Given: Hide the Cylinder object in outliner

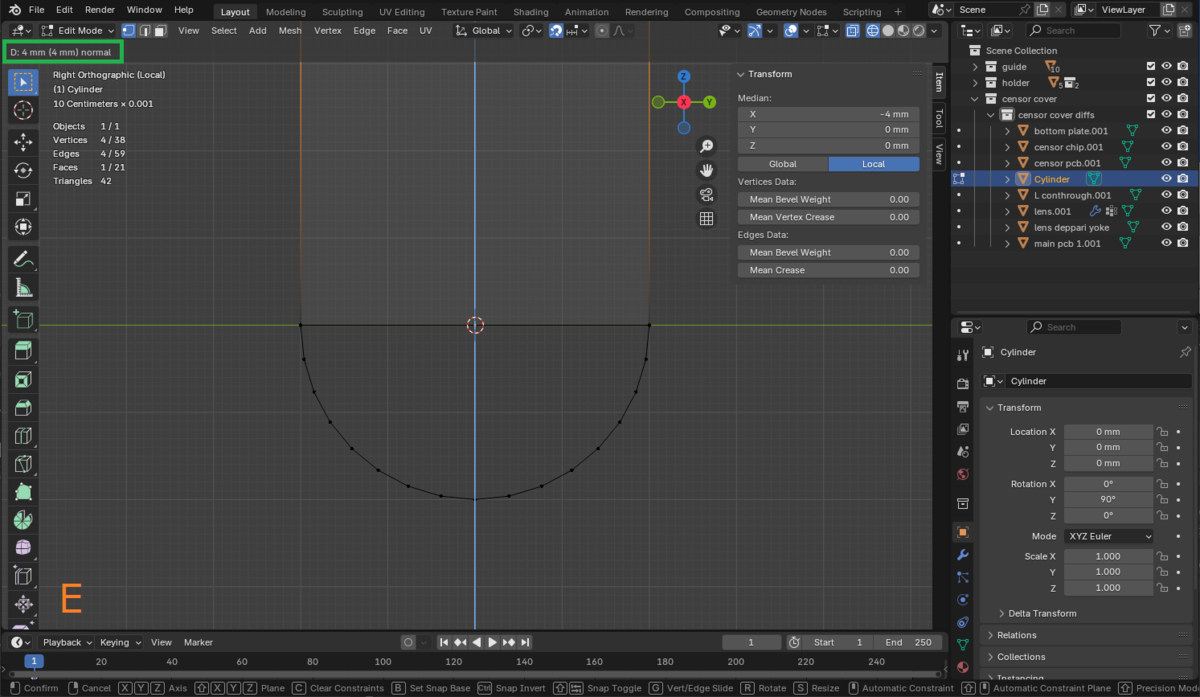Looking at the screenshot, I should point(1166,179).
